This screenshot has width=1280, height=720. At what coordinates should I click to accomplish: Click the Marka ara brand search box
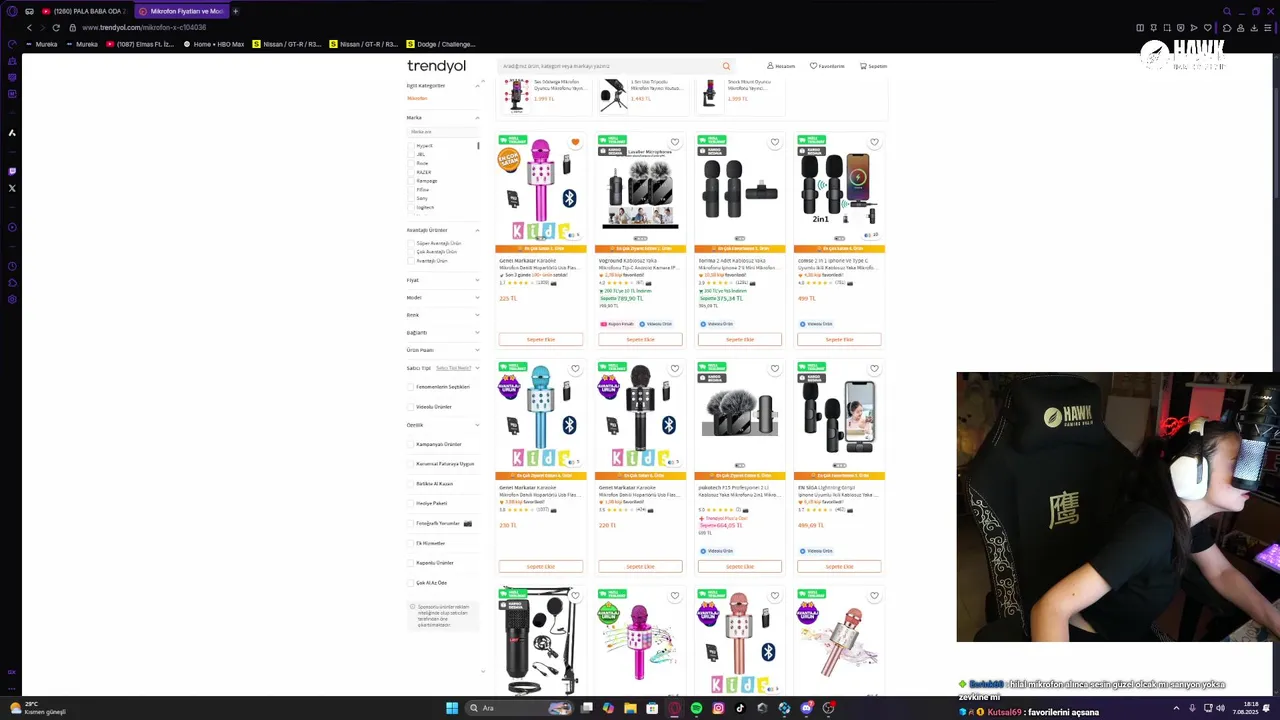[x=442, y=132]
